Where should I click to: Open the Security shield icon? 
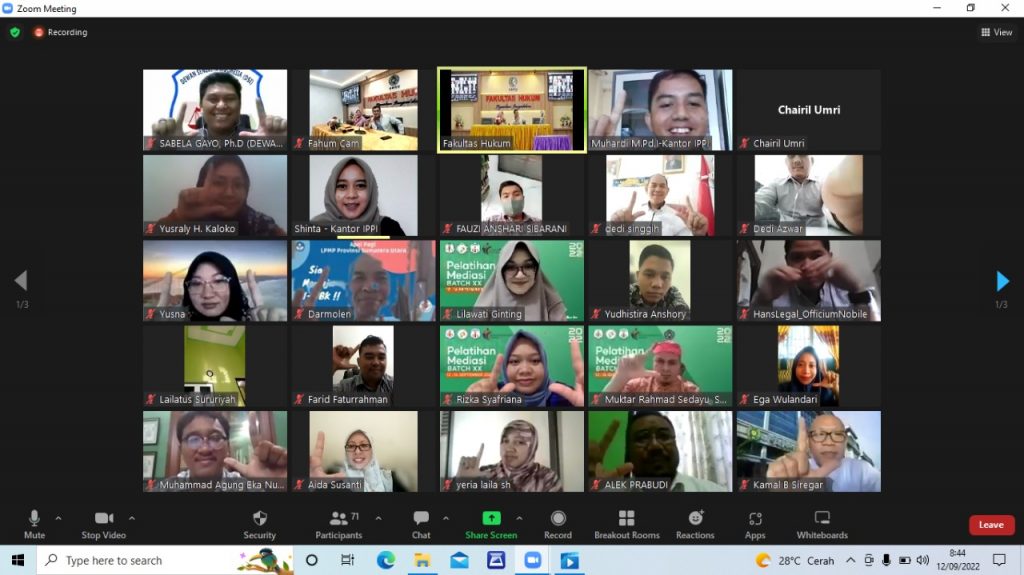point(259,518)
